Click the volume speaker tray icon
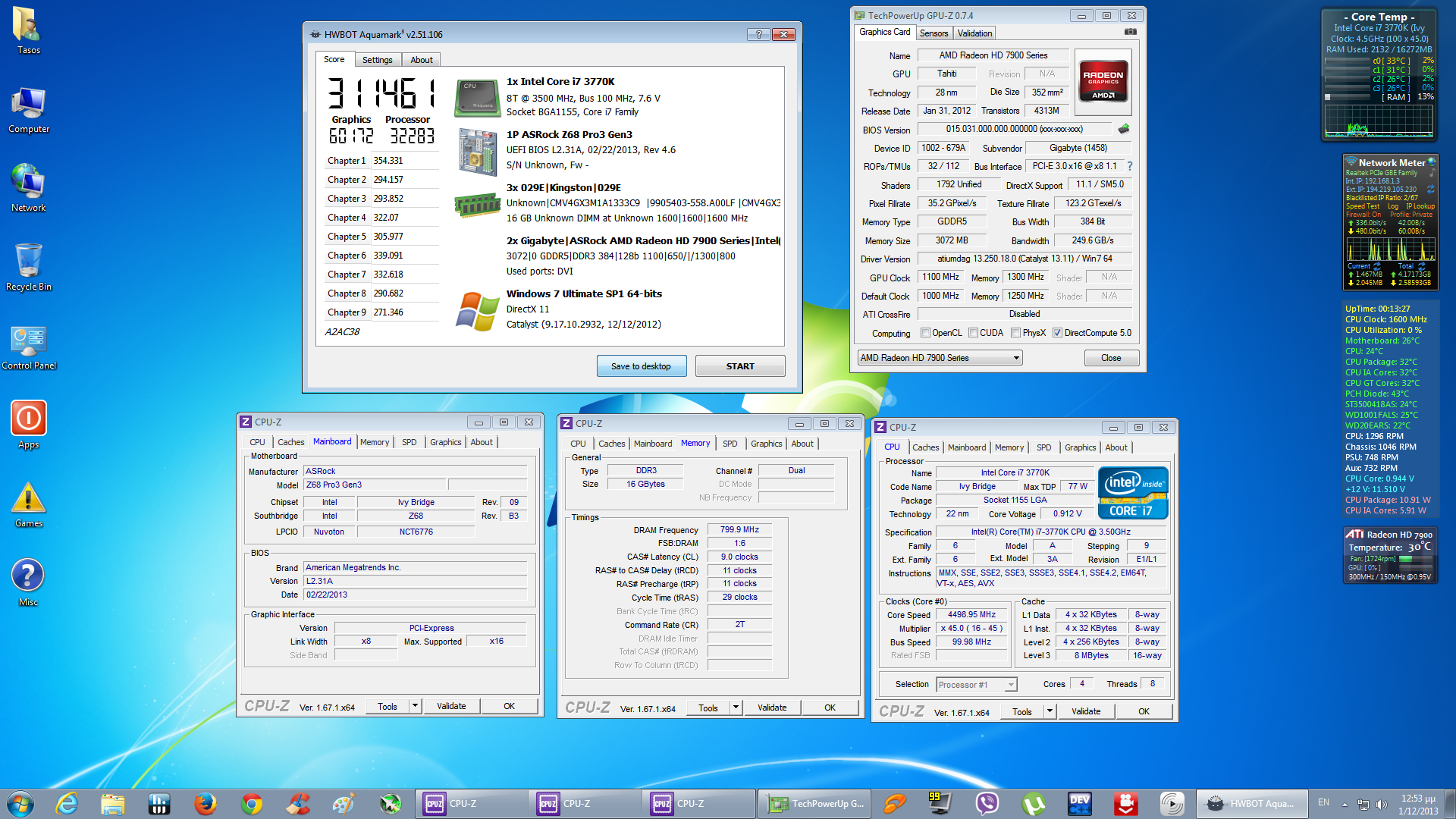The image size is (1456, 819). (1381, 805)
